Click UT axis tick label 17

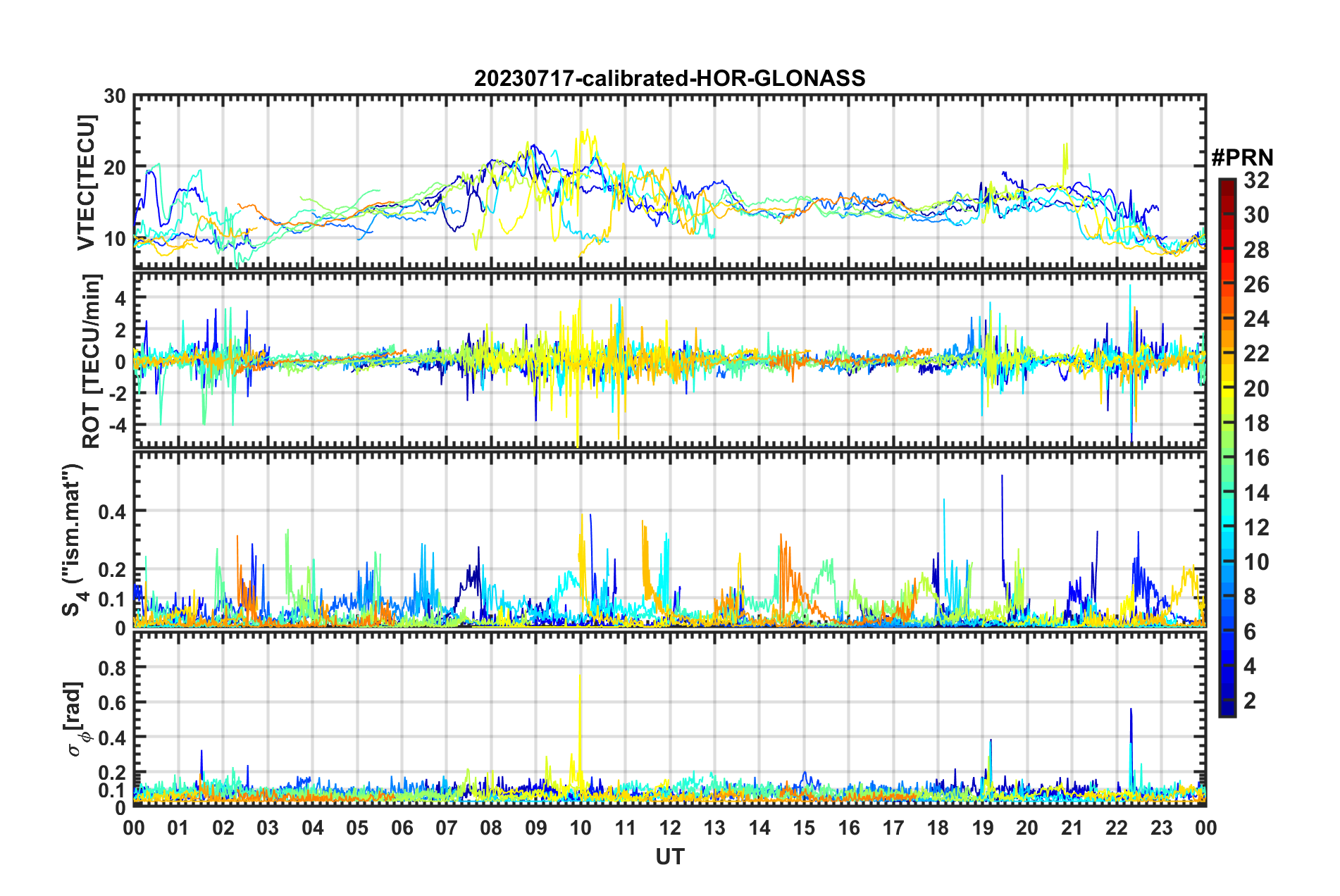[893, 828]
